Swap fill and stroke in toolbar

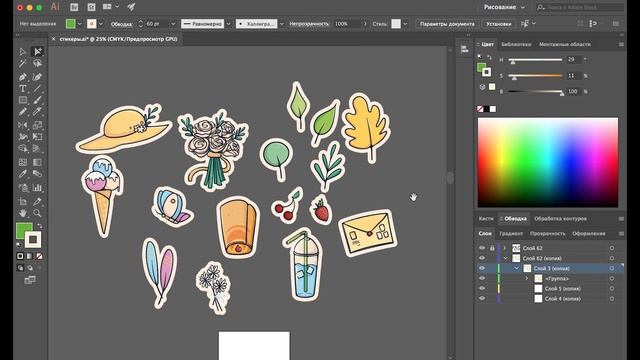(x=40, y=226)
